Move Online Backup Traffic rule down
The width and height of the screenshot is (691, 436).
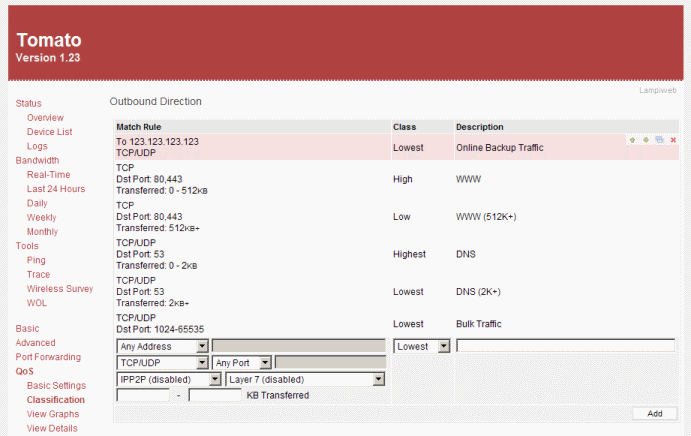click(646, 140)
